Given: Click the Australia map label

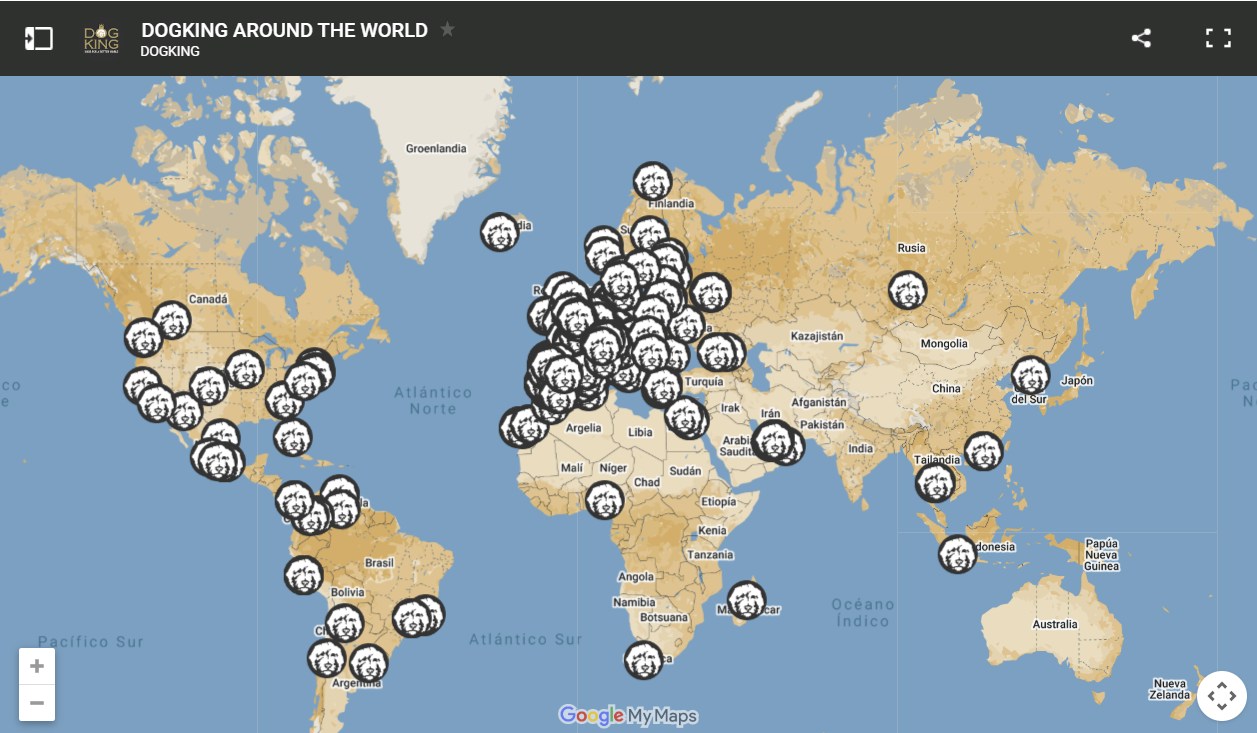Looking at the screenshot, I should [x=1055, y=624].
